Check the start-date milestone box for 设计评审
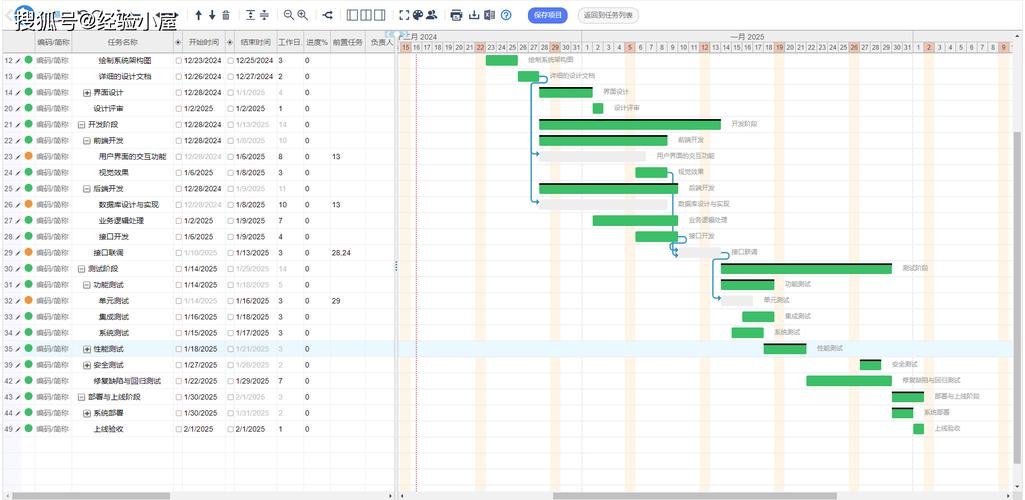1025x500 pixels. (x=179, y=108)
